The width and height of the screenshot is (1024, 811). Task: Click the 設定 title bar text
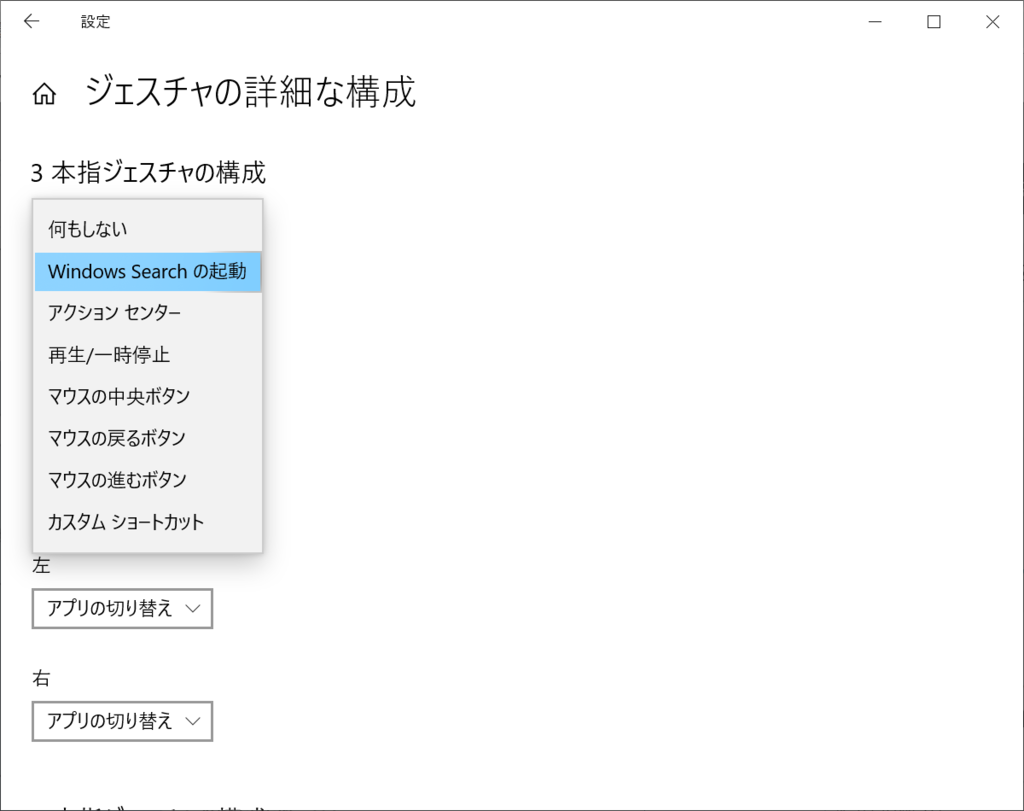tap(95, 22)
